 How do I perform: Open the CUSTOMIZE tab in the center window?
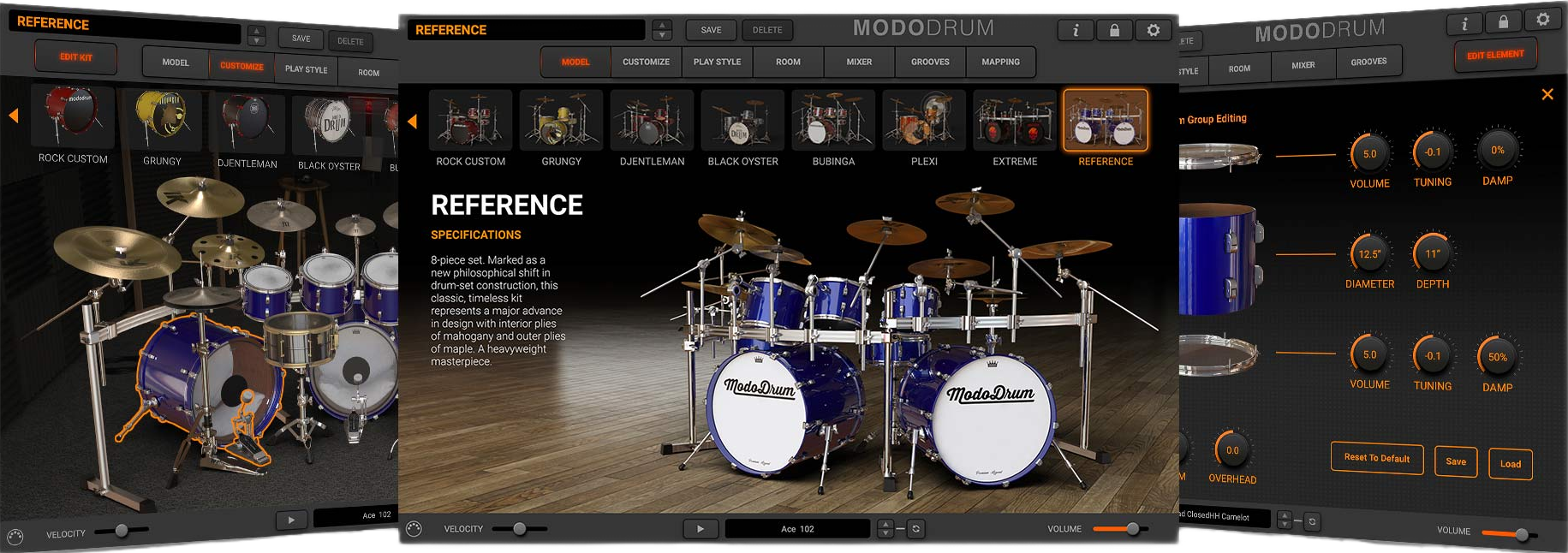click(646, 62)
